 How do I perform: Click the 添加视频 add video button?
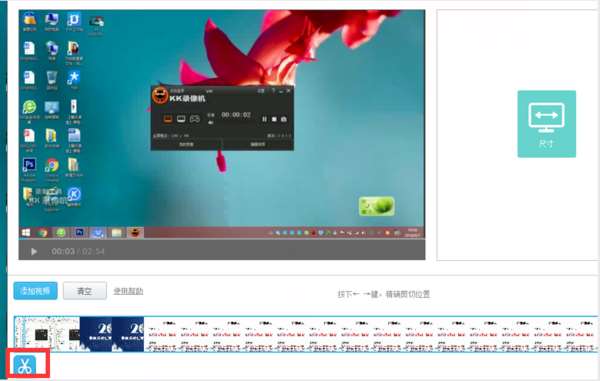[x=36, y=291]
